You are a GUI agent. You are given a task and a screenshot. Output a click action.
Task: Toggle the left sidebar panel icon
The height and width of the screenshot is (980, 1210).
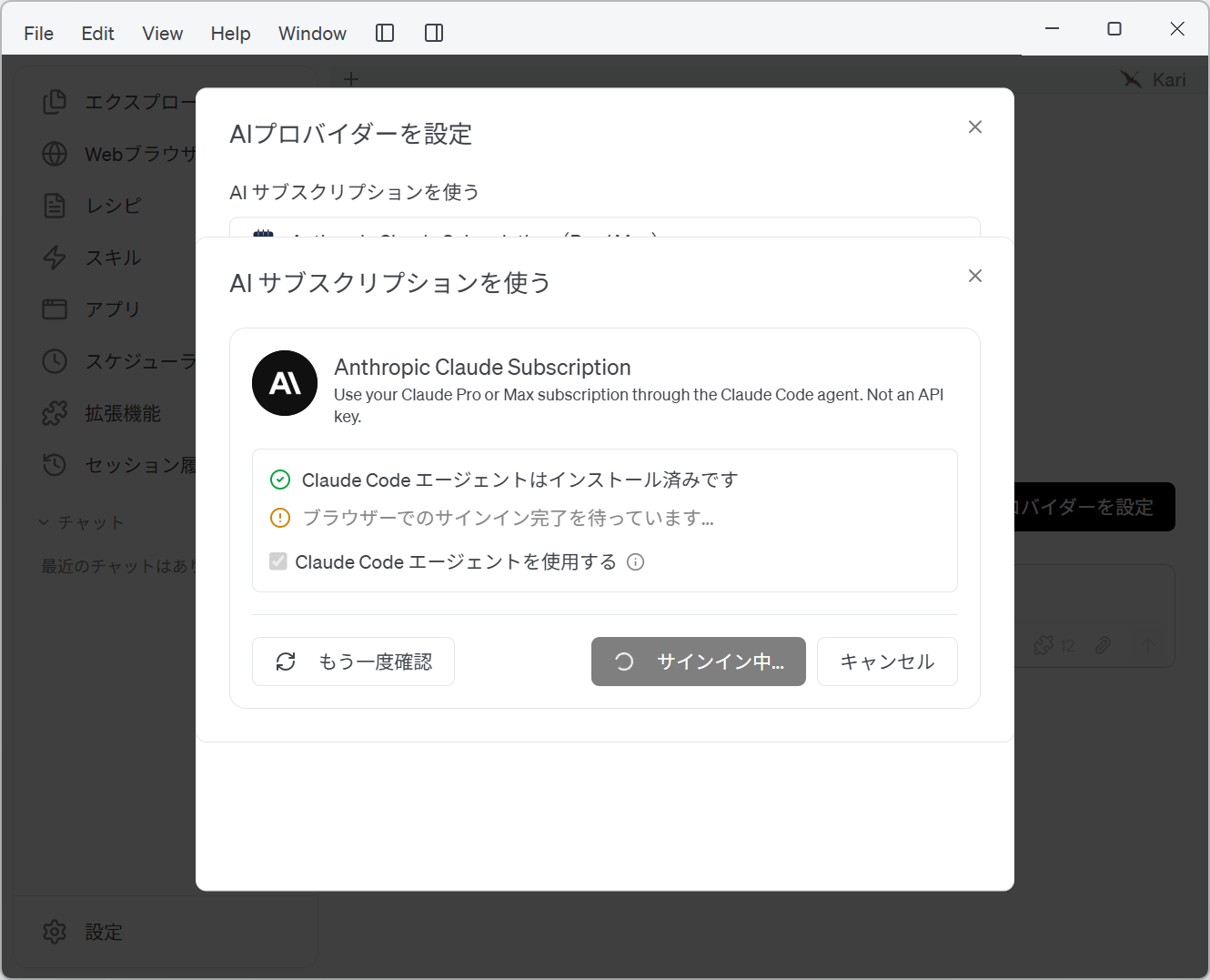(x=385, y=33)
